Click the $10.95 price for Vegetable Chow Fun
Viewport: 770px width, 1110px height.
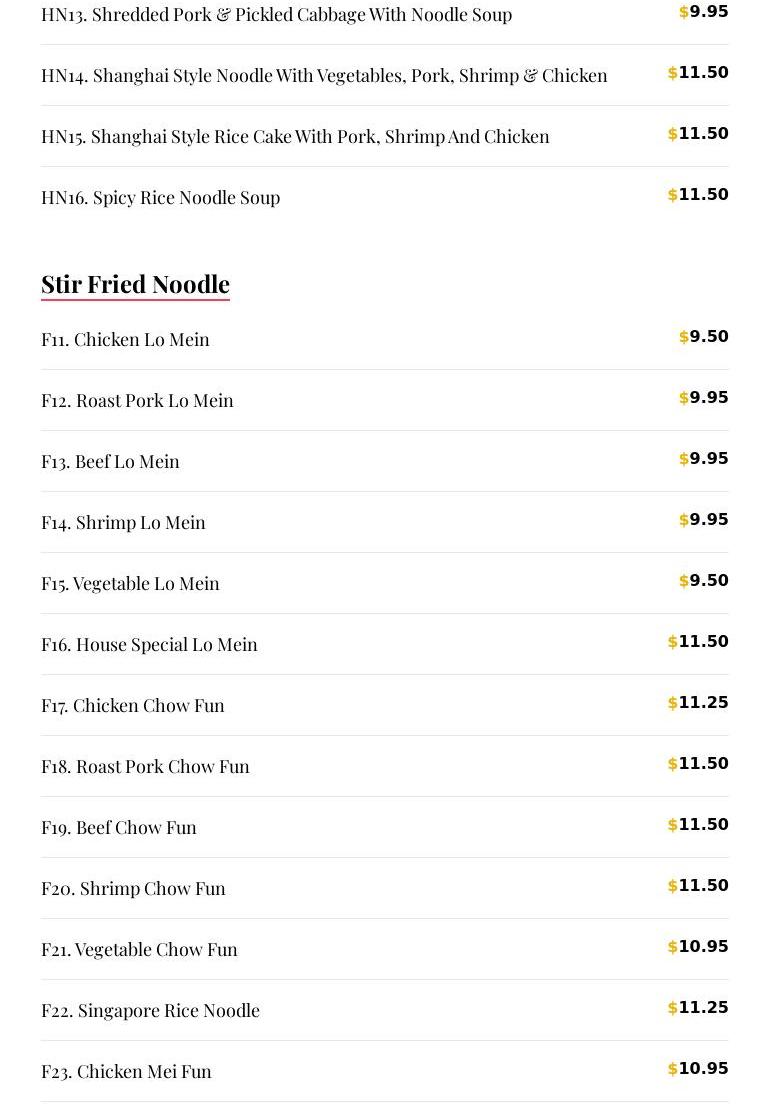698,947
